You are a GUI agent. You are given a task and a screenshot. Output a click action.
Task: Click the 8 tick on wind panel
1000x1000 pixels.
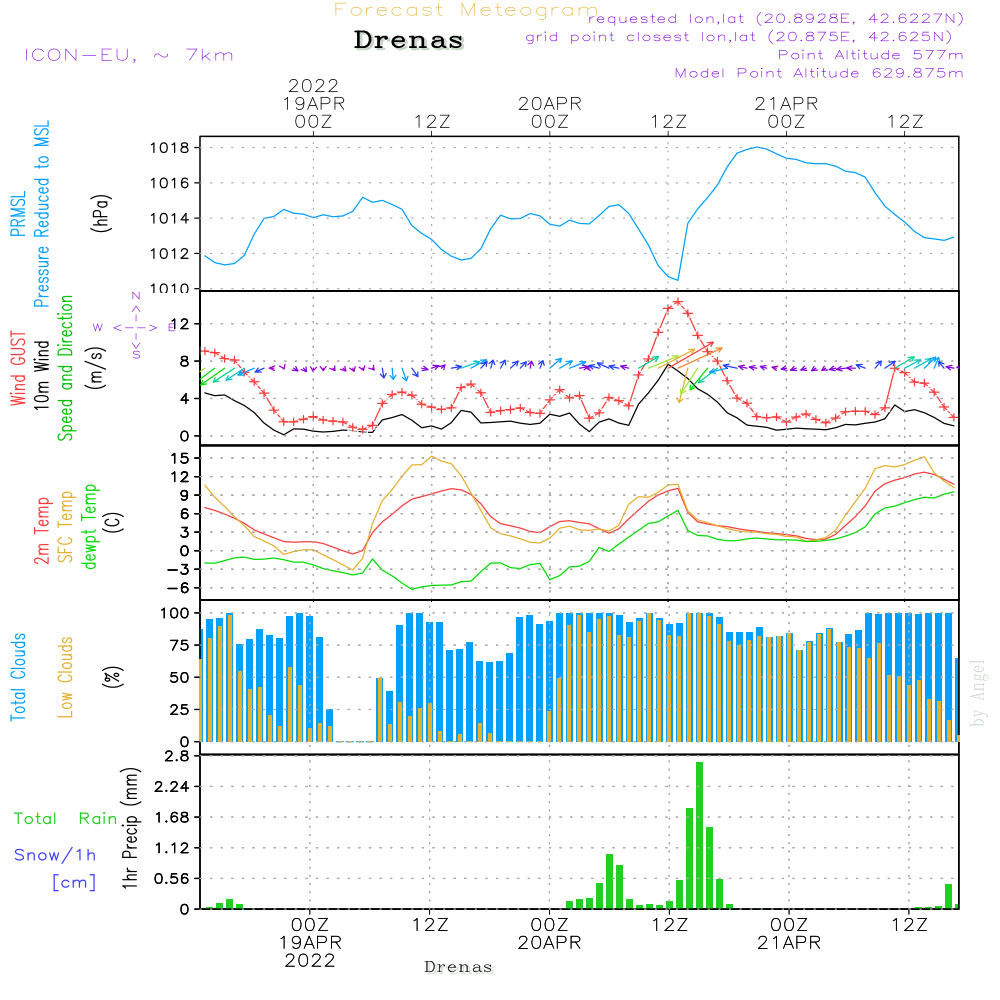click(x=184, y=361)
